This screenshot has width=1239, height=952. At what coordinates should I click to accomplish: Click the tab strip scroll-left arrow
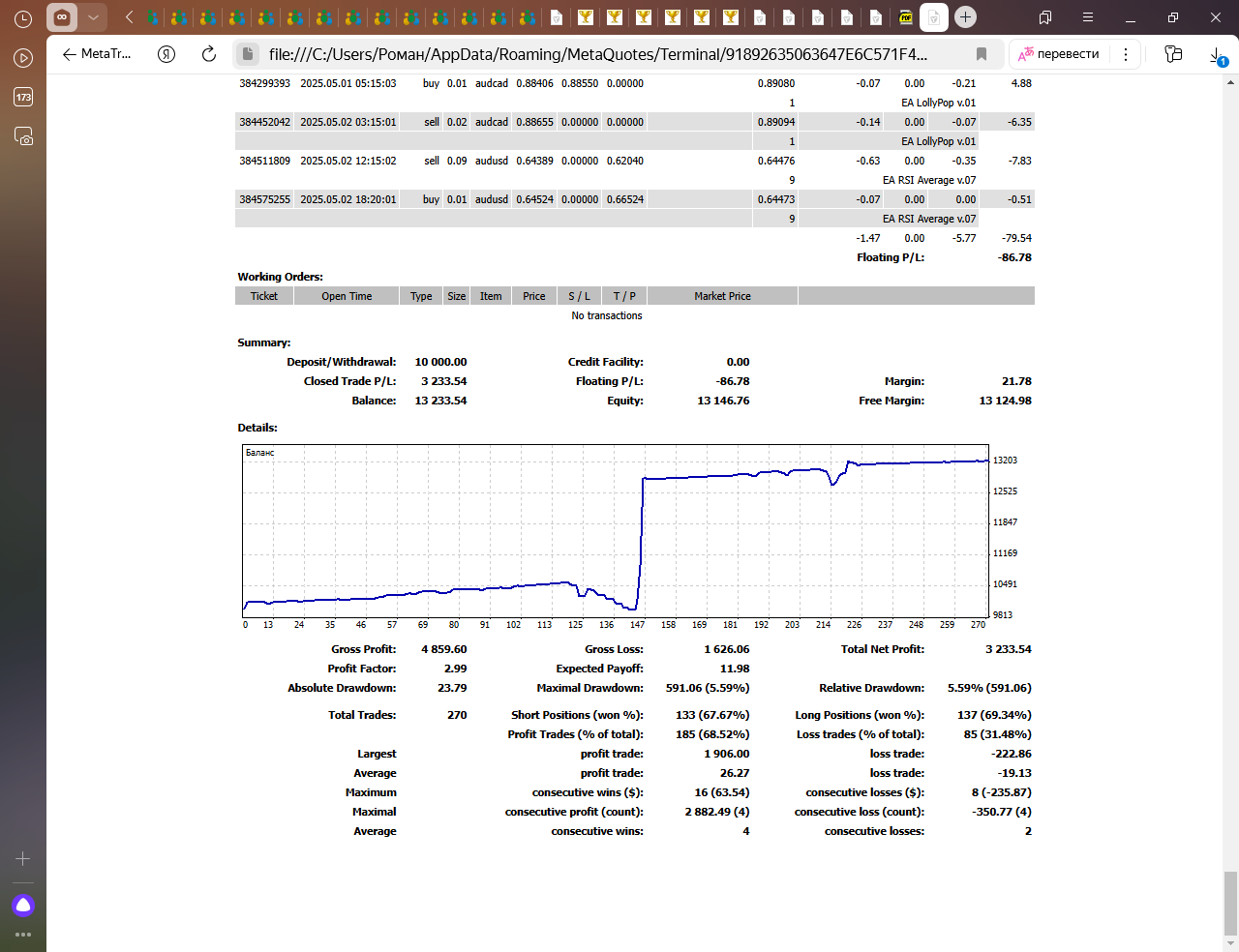(129, 17)
